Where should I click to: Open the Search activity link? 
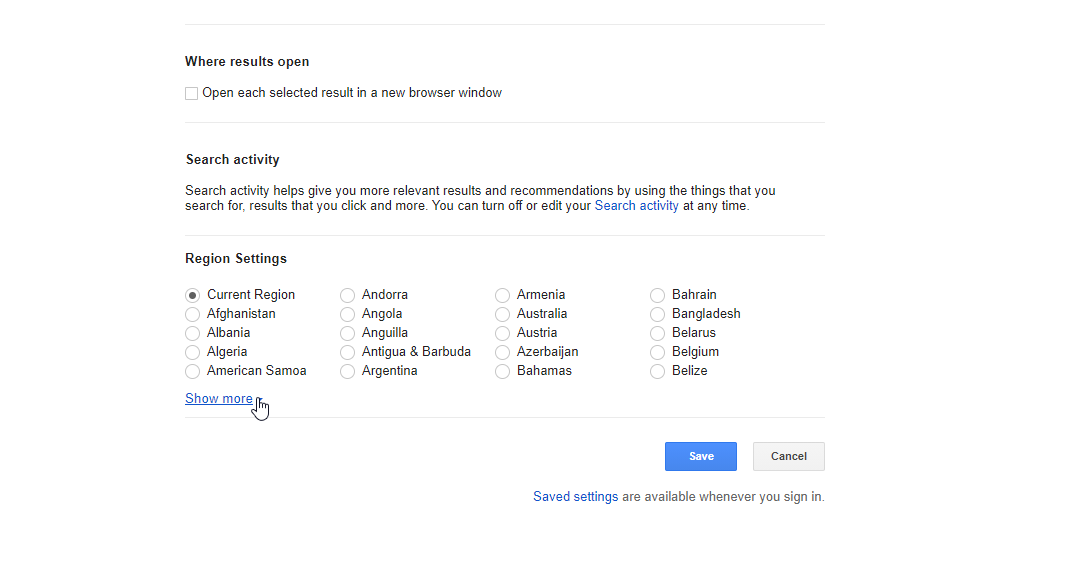(636, 206)
